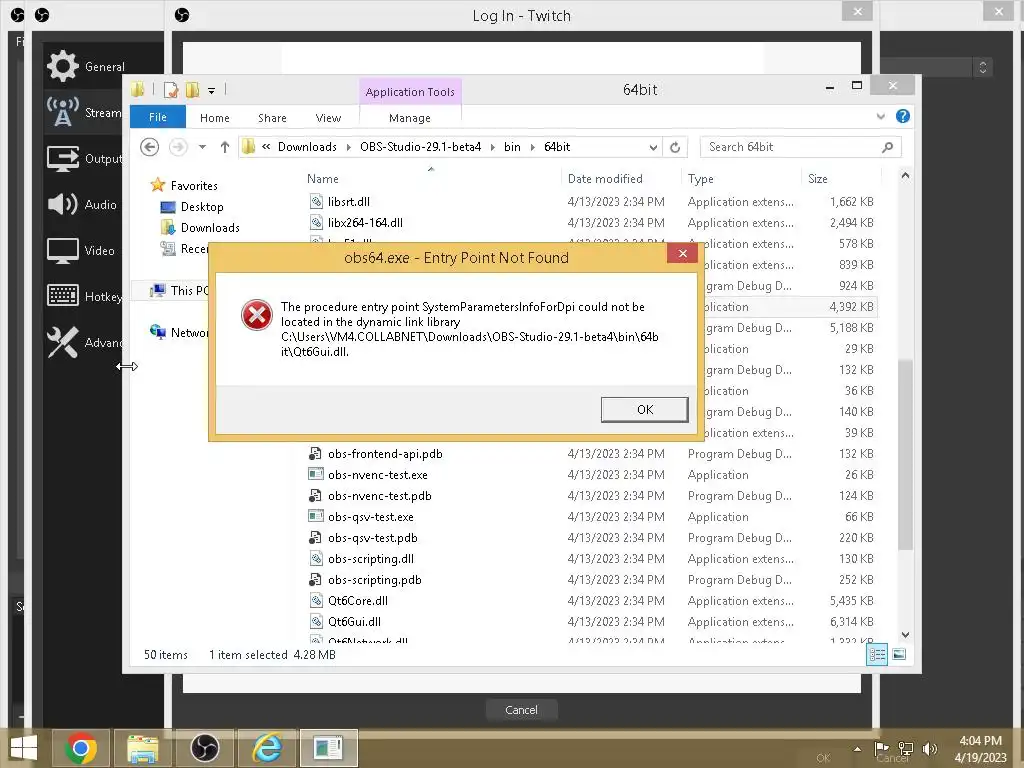This screenshot has width=1024, height=768.
Task: Open OBS Studio from the taskbar
Action: point(204,748)
